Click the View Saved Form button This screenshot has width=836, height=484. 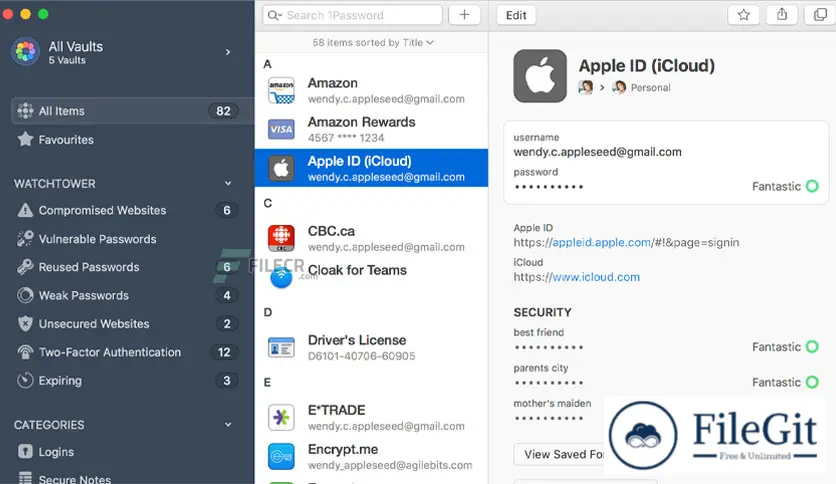pos(559,454)
